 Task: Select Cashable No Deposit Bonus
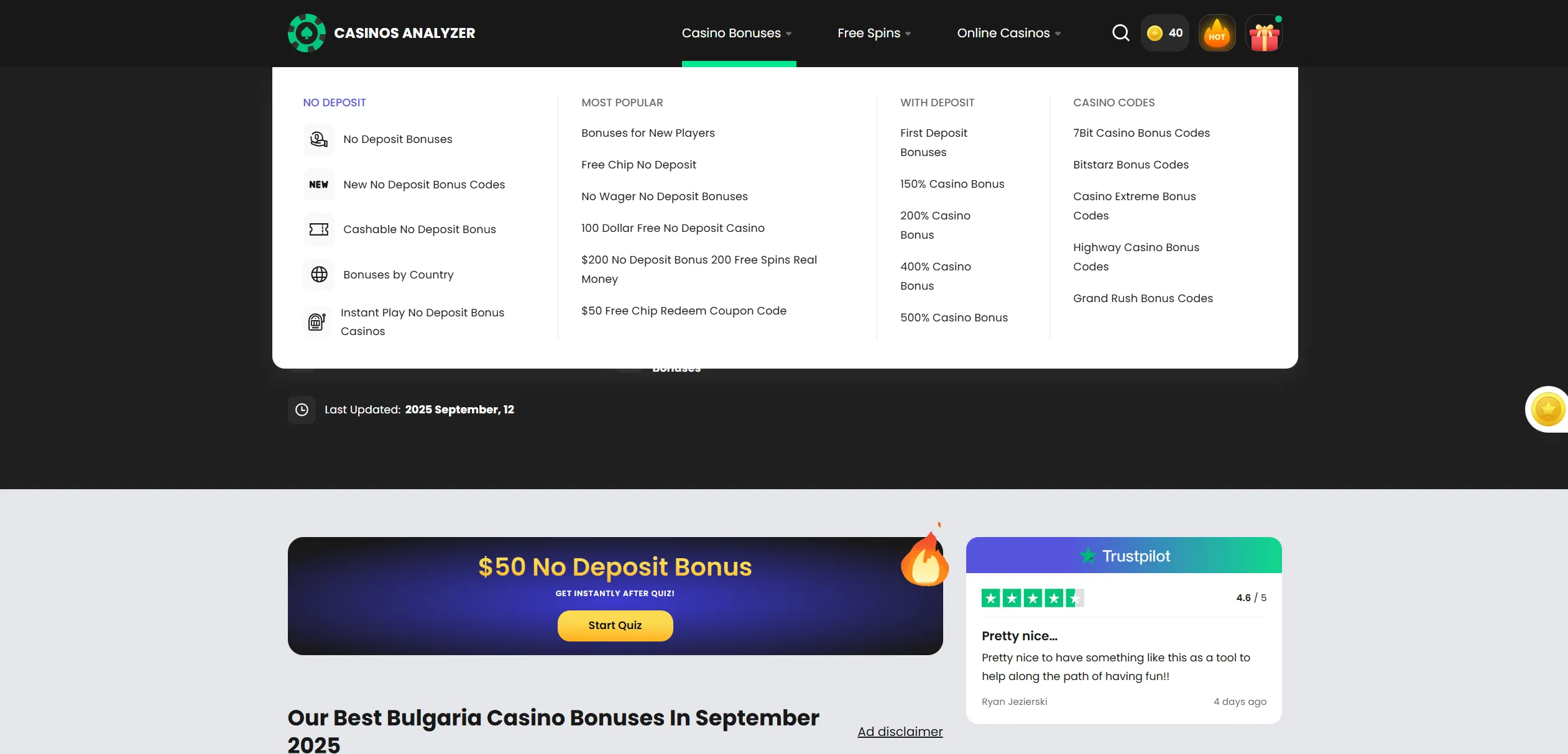420,229
